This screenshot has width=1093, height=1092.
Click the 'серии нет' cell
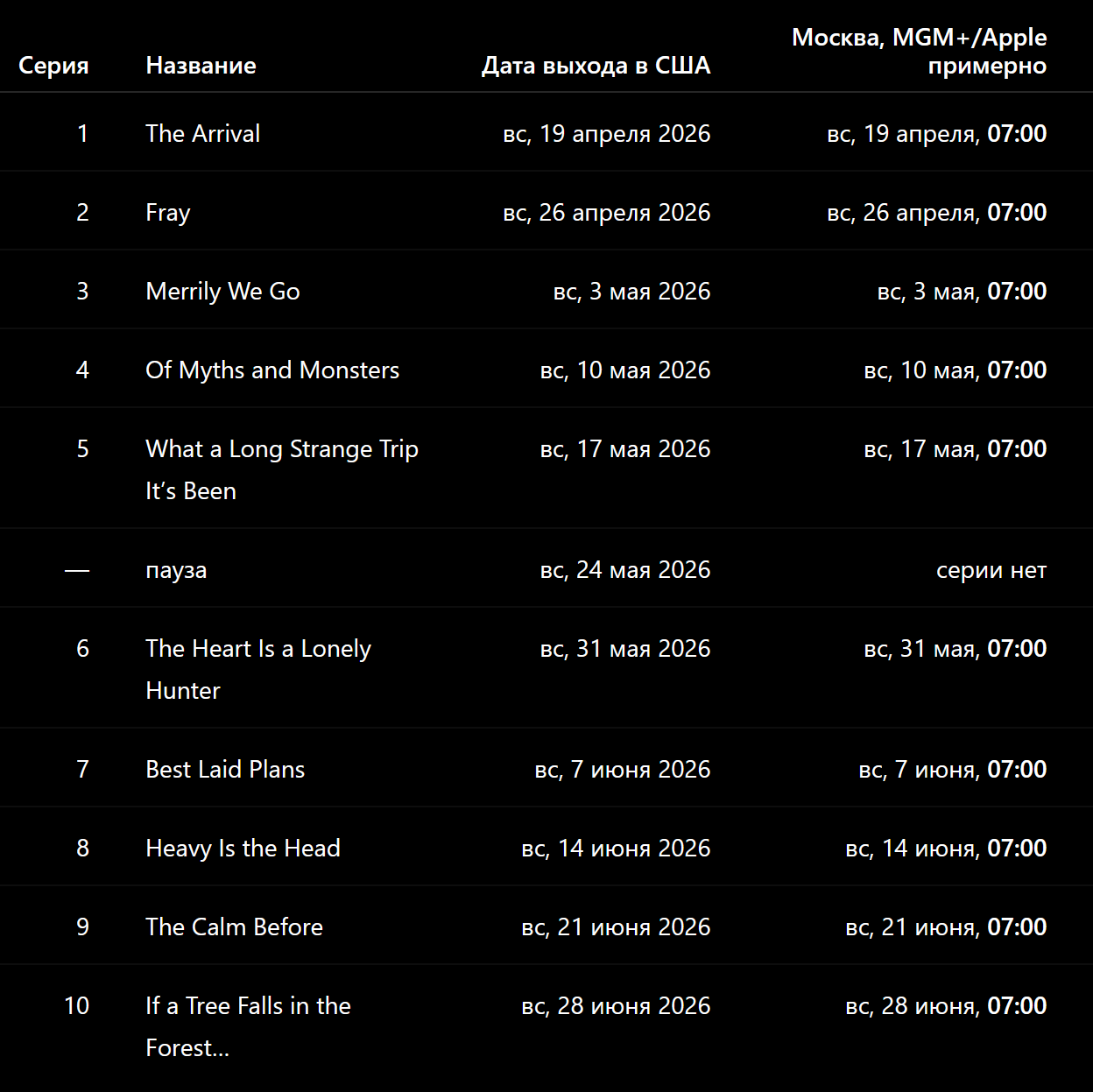tap(991, 570)
